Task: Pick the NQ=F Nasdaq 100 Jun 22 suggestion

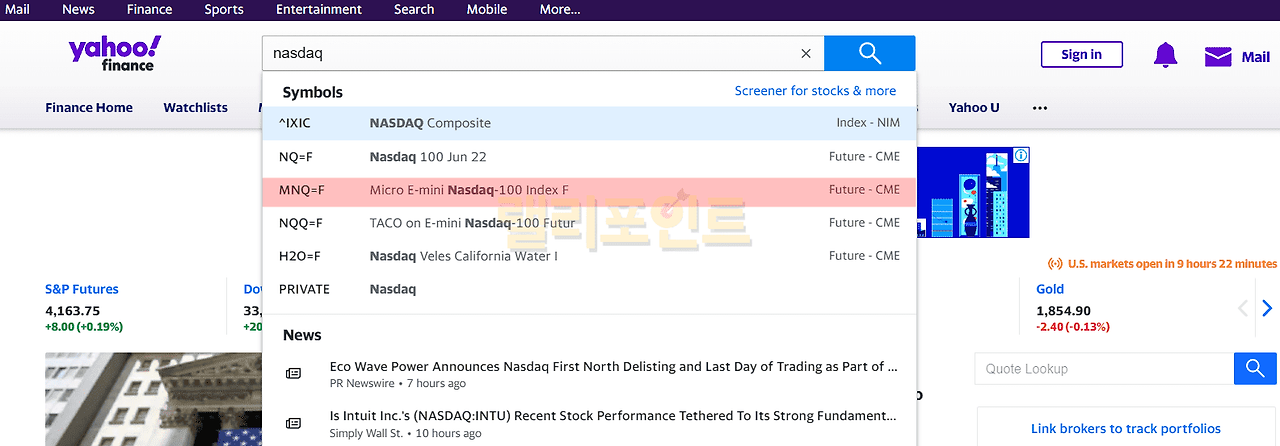Action: pos(588,157)
